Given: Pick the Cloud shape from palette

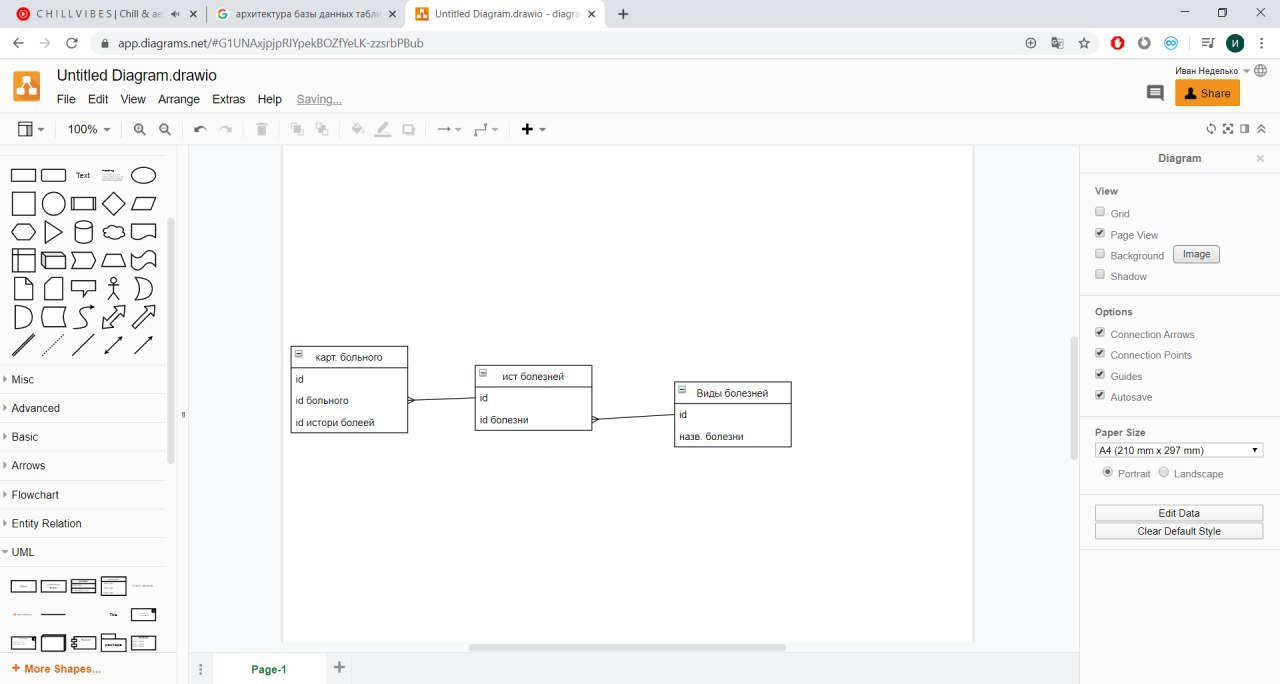Looking at the screenshot, I should click(x=114, y=232).
